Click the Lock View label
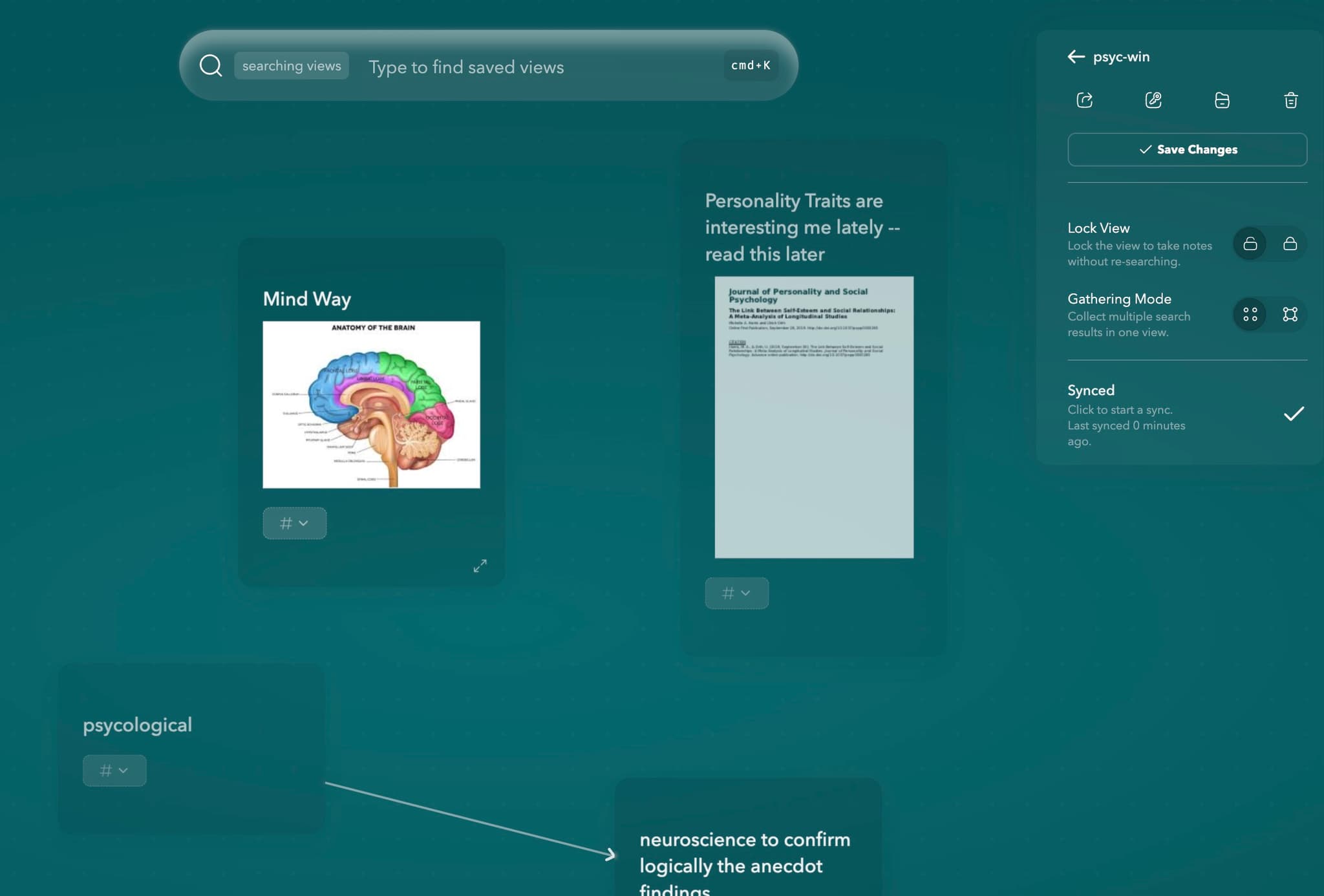The width and height of the screenshot is (1324, 896). [1098, 228]
